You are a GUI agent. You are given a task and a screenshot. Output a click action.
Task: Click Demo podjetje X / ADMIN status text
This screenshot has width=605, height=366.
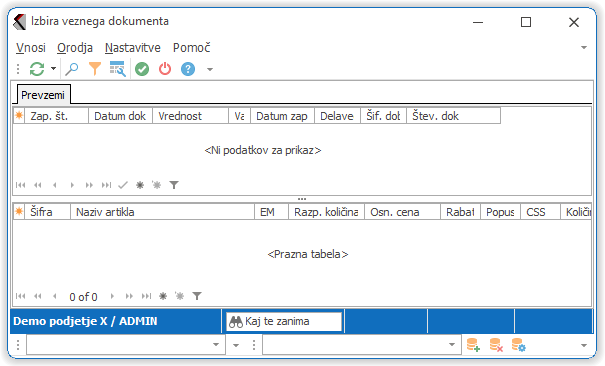coord(85,321)
